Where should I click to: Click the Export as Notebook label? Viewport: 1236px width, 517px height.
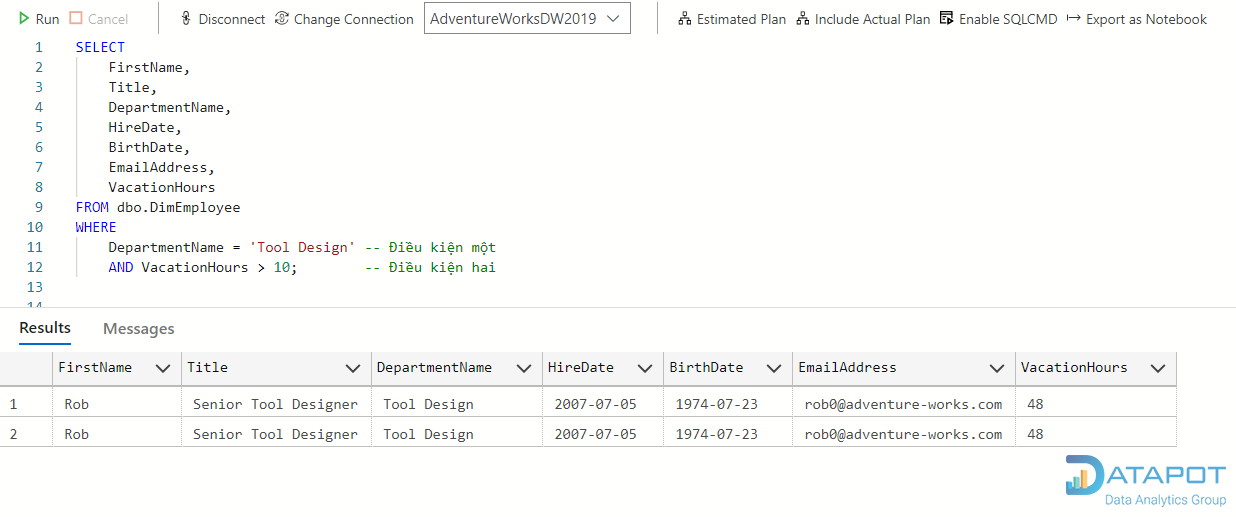pos(1147,19)
